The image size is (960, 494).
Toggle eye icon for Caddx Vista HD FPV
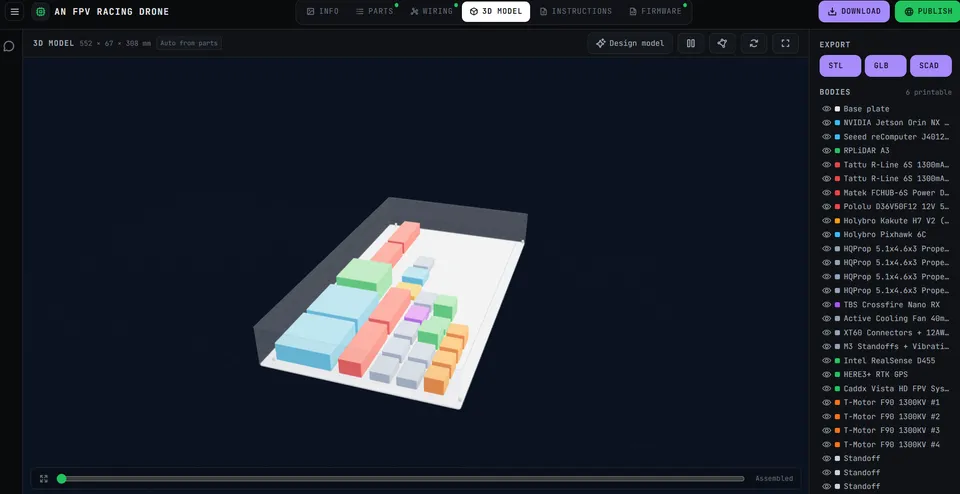[x=827, y=388]
